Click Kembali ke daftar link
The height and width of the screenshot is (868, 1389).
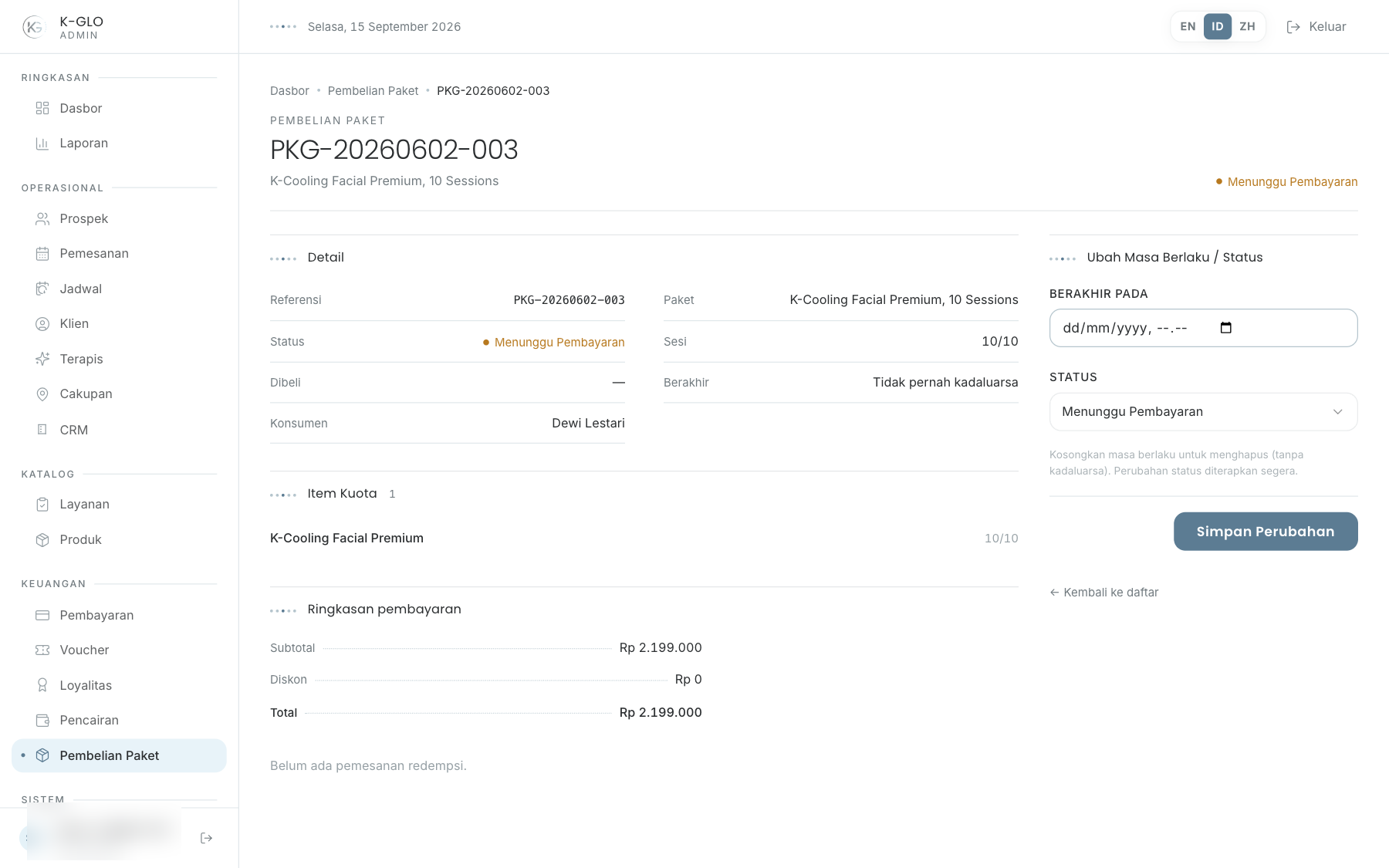[x=1104, y=593]
